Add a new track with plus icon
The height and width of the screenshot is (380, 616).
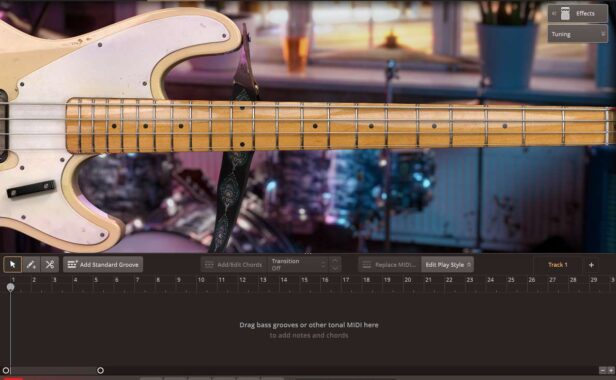coord(591,265)
